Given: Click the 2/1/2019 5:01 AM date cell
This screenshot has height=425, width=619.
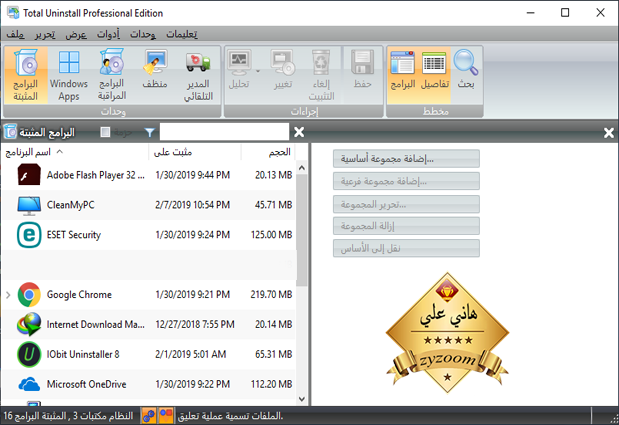Looking at the screenshot, I should (191, 354).
